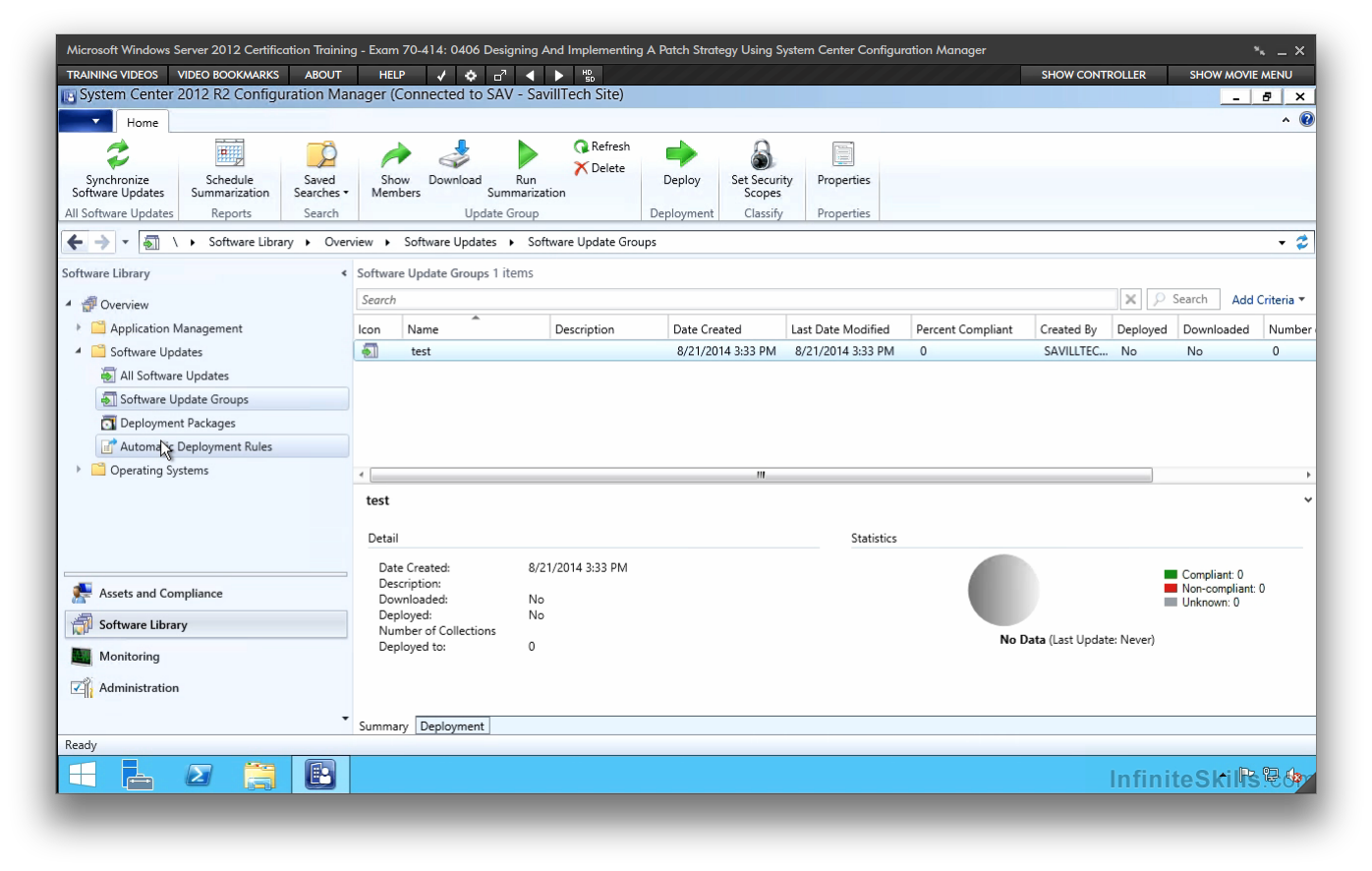
Task: Open Set Security Scopes
Action: pyautogui.click(x=762, y=168)
